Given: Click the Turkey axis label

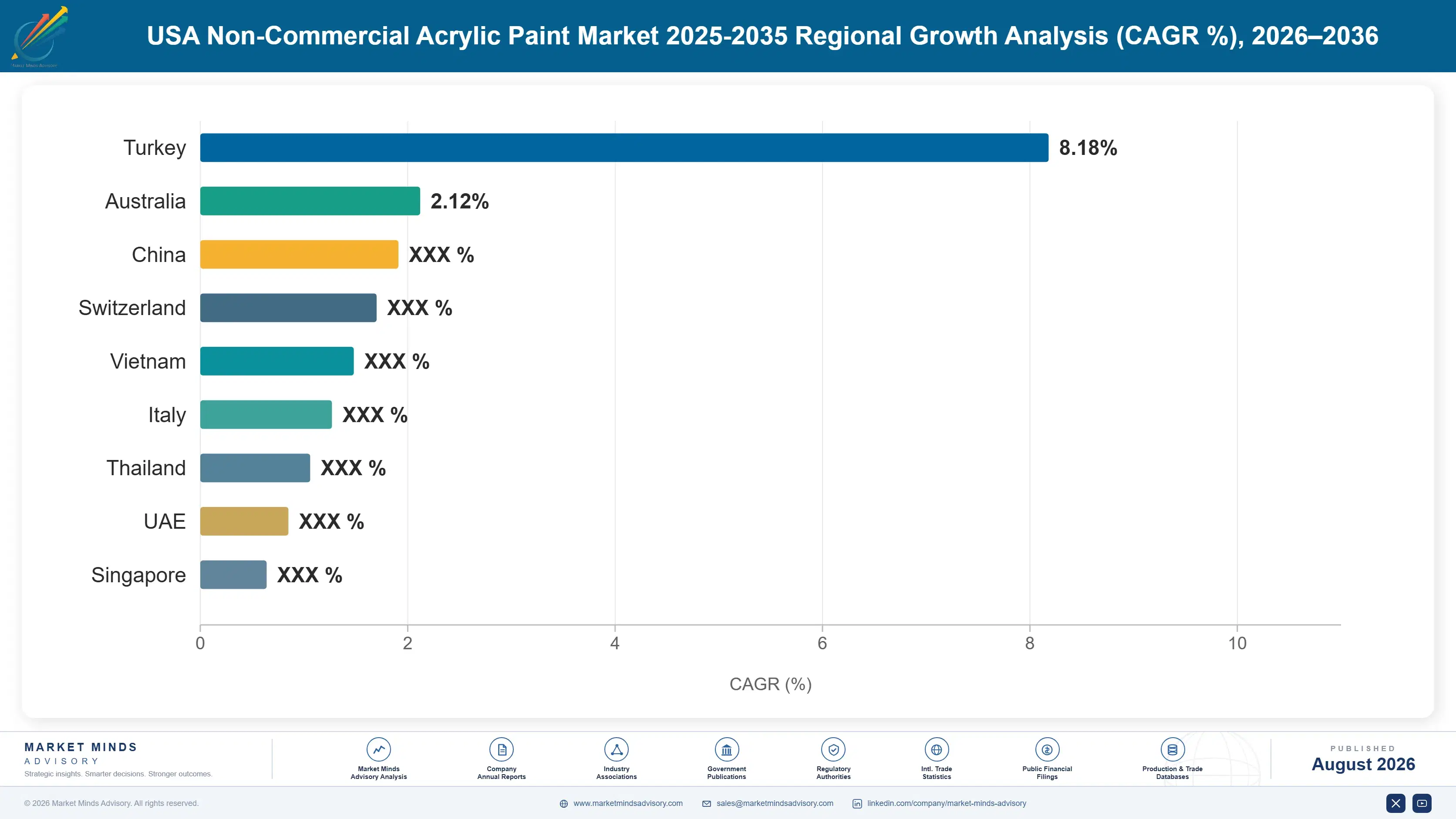Looking at the screenshot, I should 155,148.
